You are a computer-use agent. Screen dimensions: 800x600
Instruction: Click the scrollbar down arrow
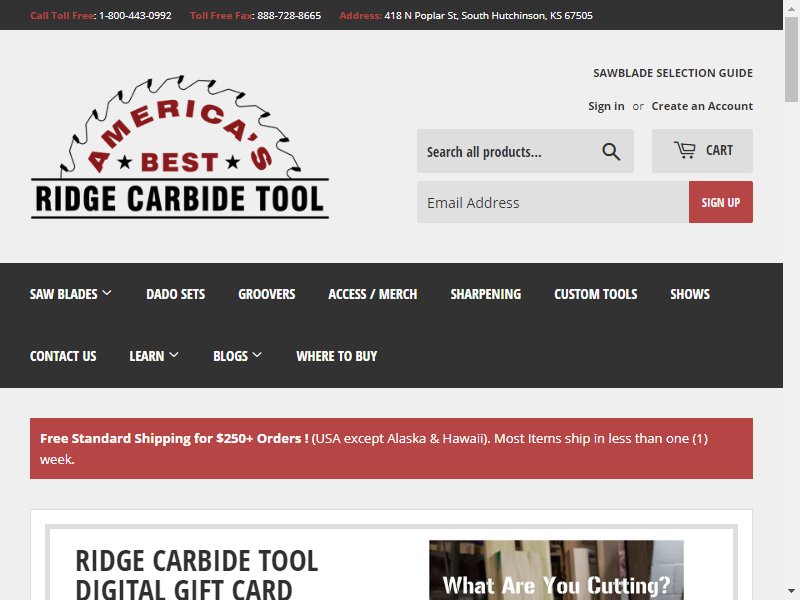tap(791, 592)
